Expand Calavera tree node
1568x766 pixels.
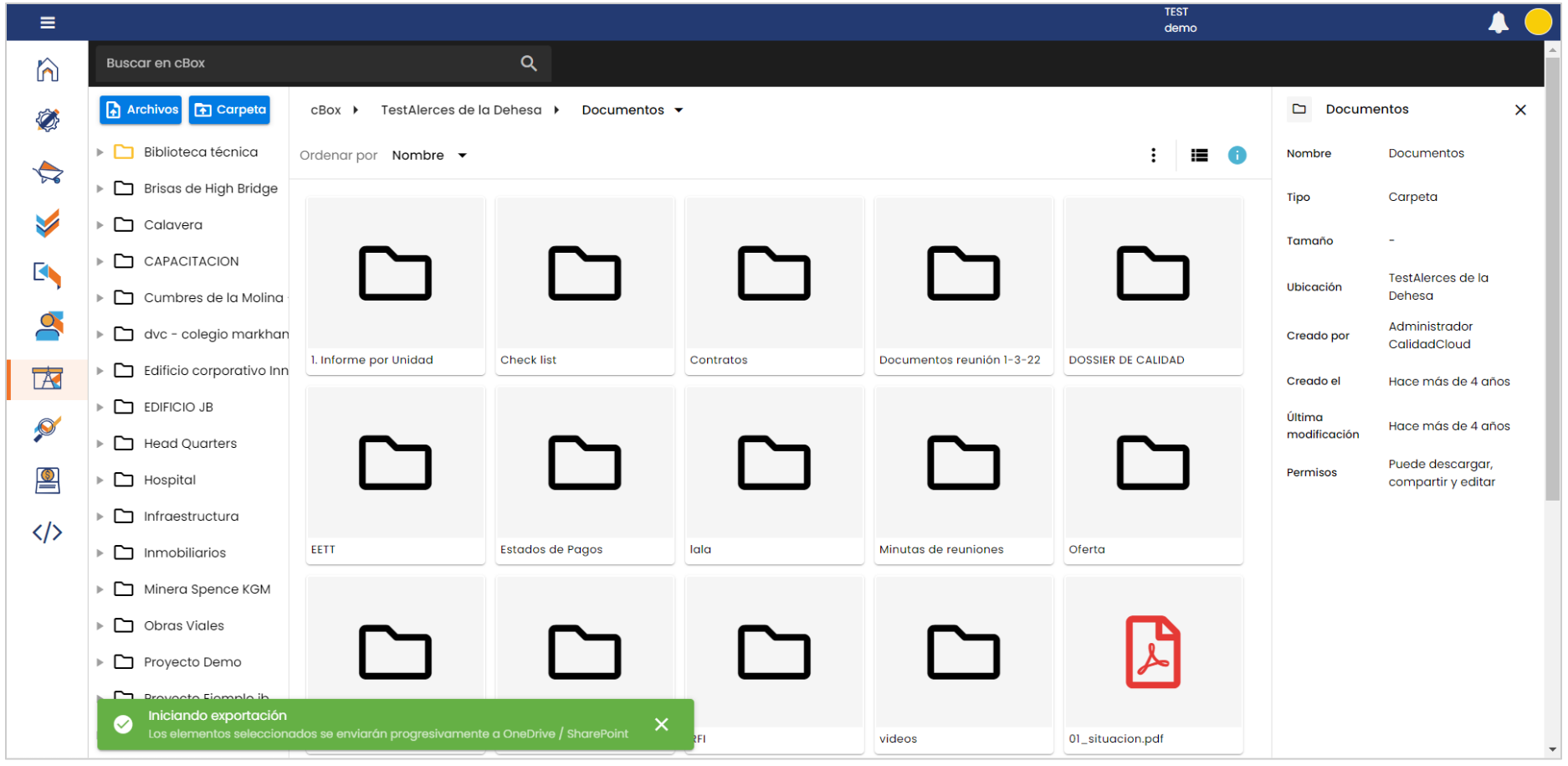(x=100, y=225)
